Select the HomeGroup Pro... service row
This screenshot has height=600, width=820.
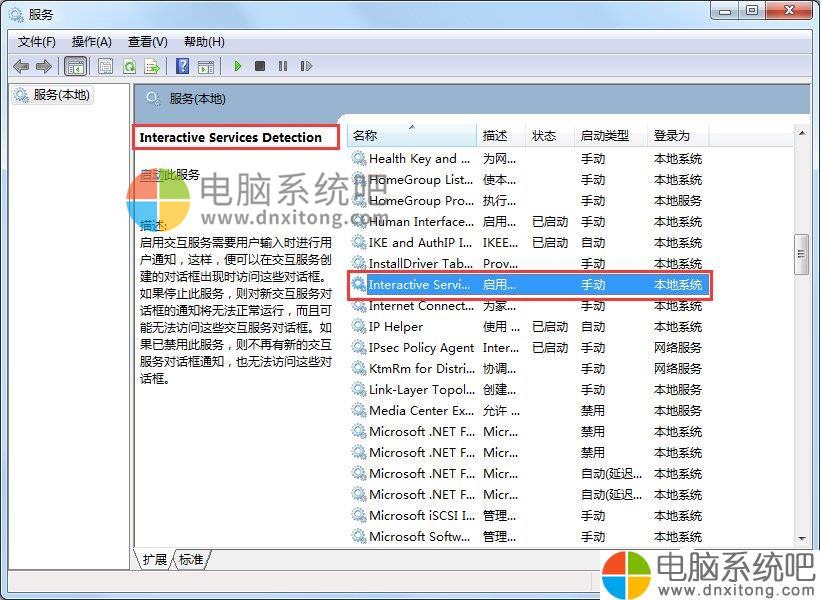point(528,200)
